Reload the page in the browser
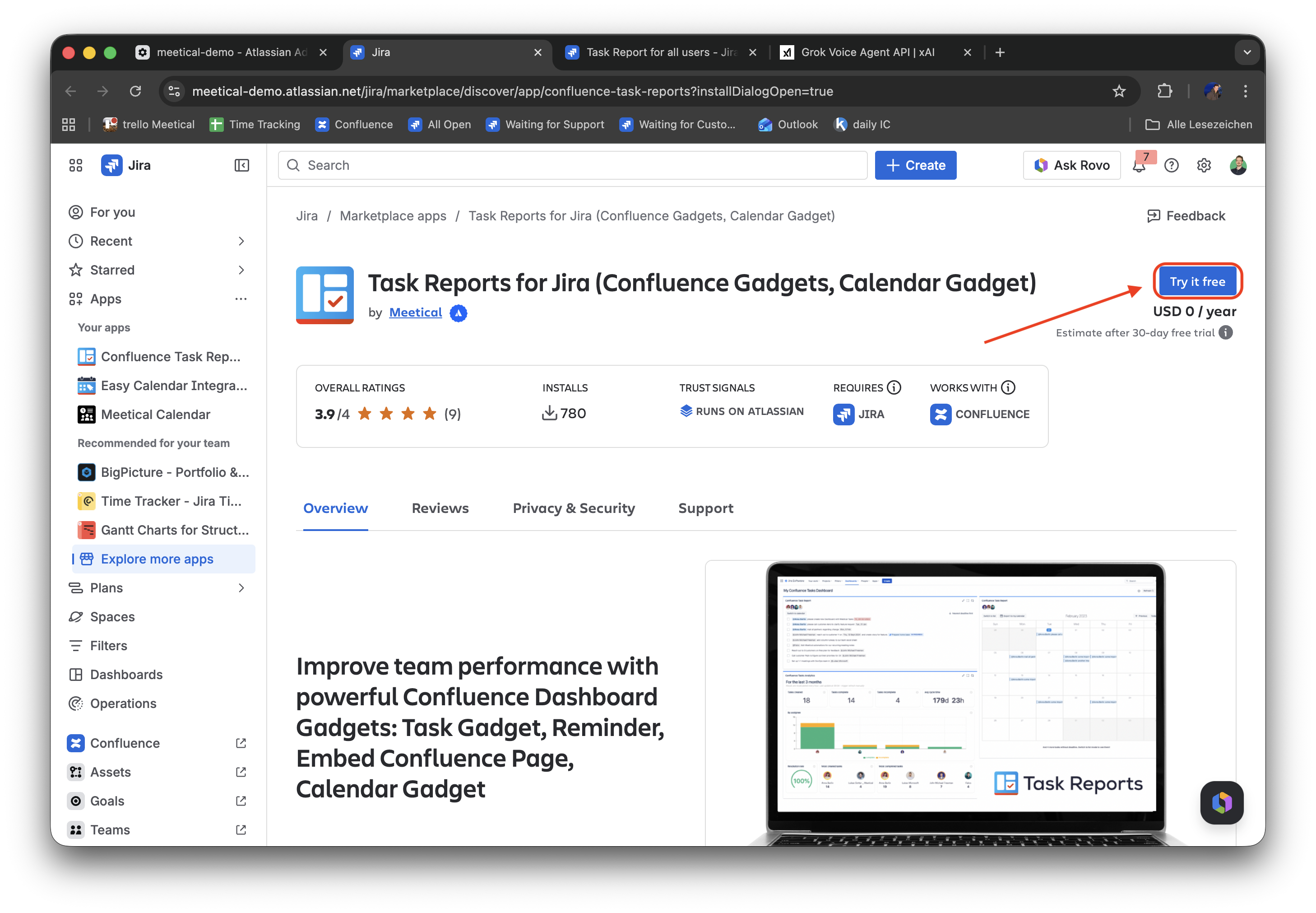 pos(135,91)
